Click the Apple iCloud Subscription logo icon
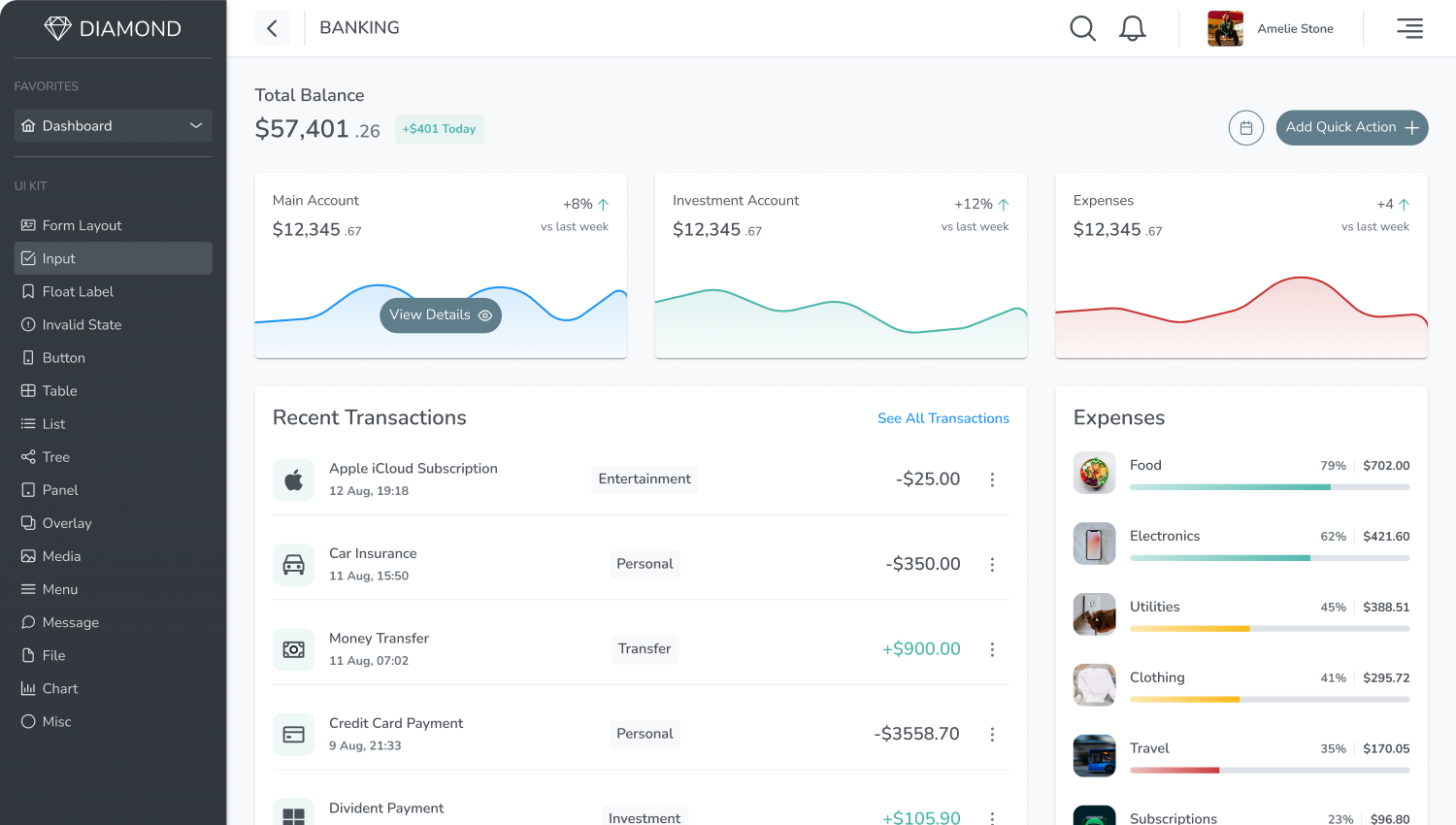 click(293, 479)
